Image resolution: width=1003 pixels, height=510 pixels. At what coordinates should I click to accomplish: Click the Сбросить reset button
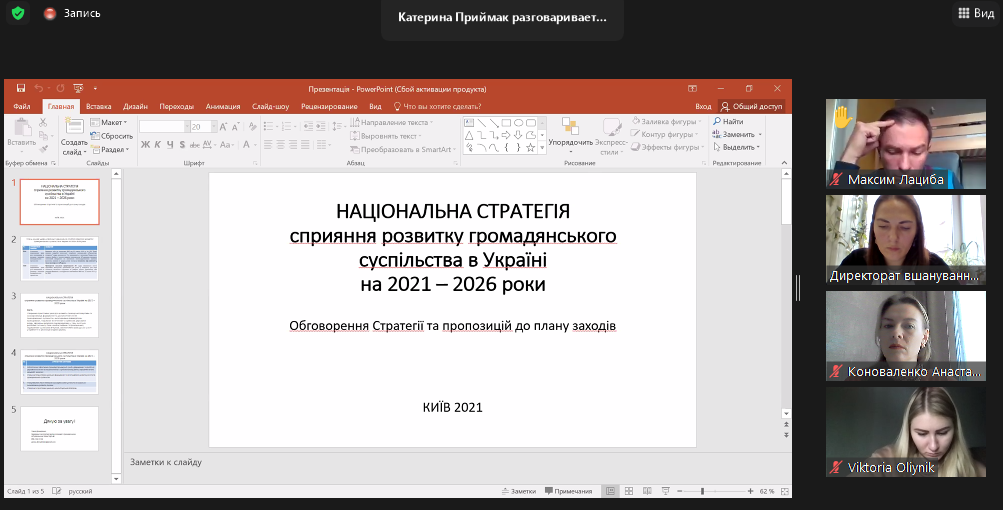click(x=115, y=136)
